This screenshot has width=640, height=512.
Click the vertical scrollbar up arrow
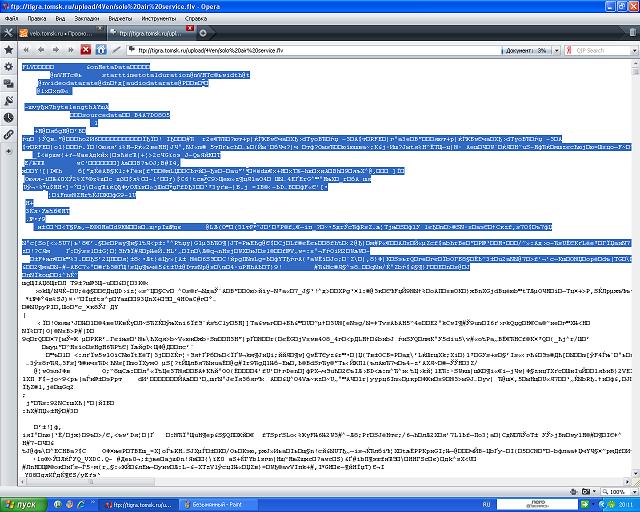click(x=635, y=64)
